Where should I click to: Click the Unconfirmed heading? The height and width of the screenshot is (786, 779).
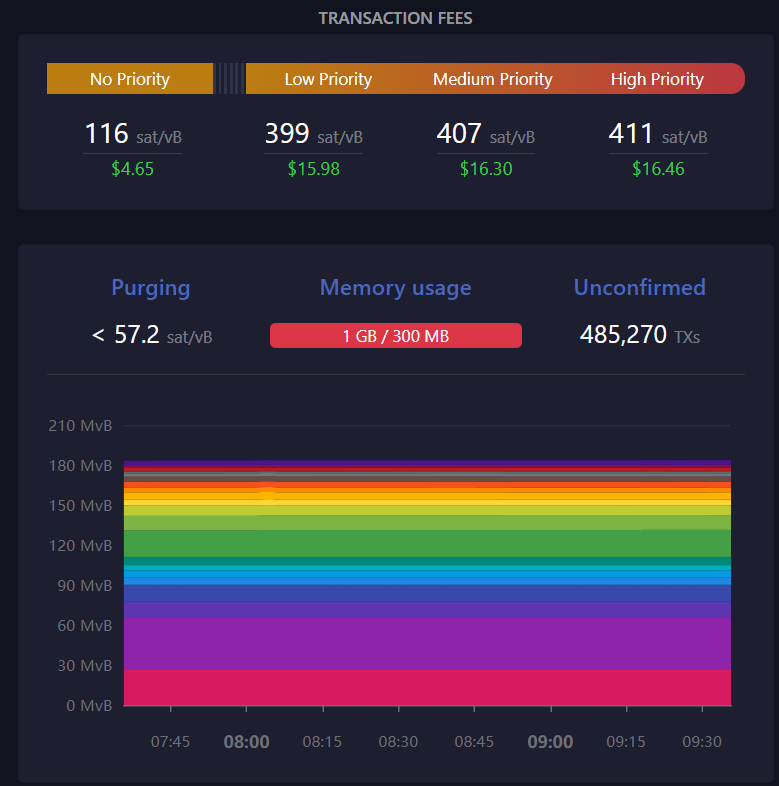640,288
